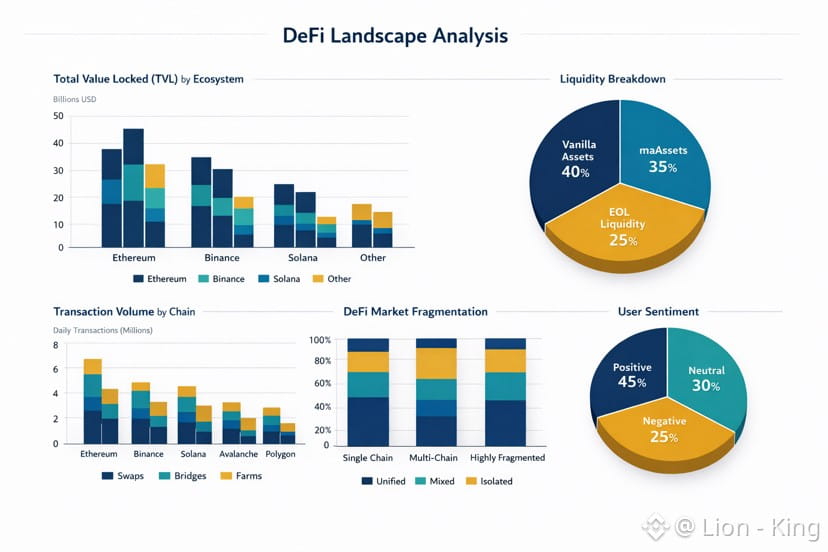The image size is (828, 552).
Task: Select the Other yellow legend swatch
Action: pyautogui.click(x=318, y=278)
